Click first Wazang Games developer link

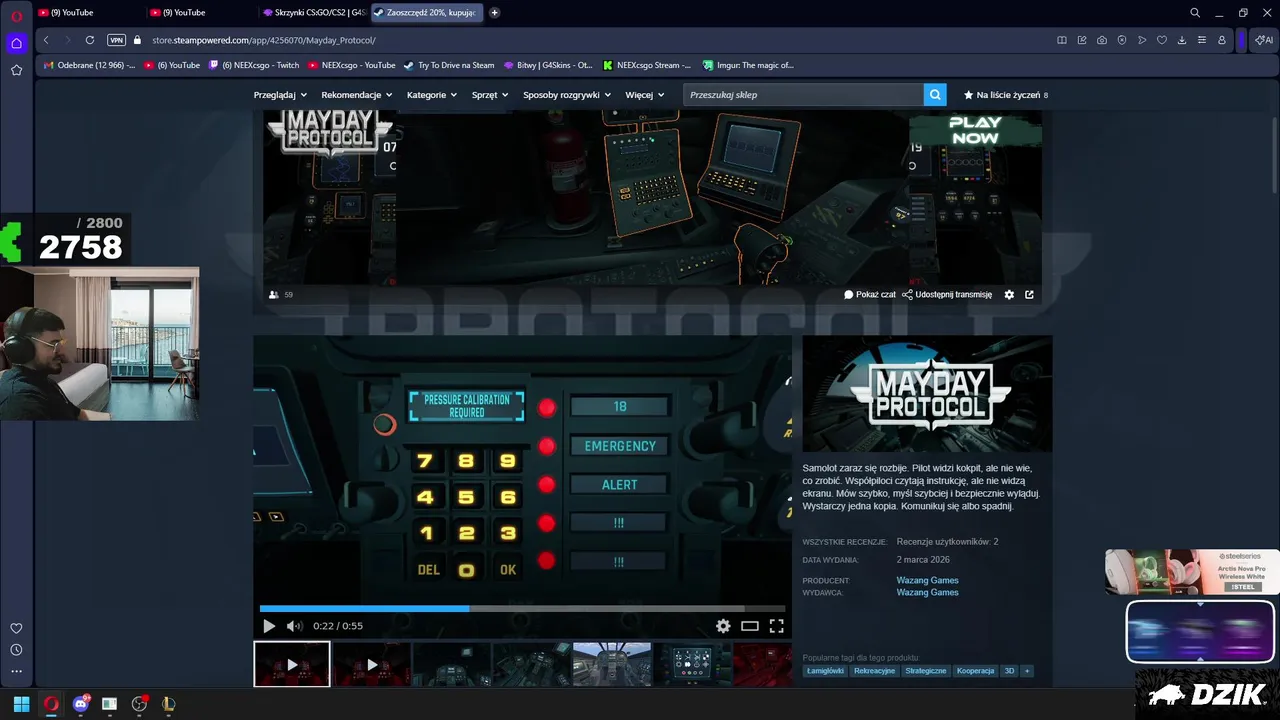(927, 580)
